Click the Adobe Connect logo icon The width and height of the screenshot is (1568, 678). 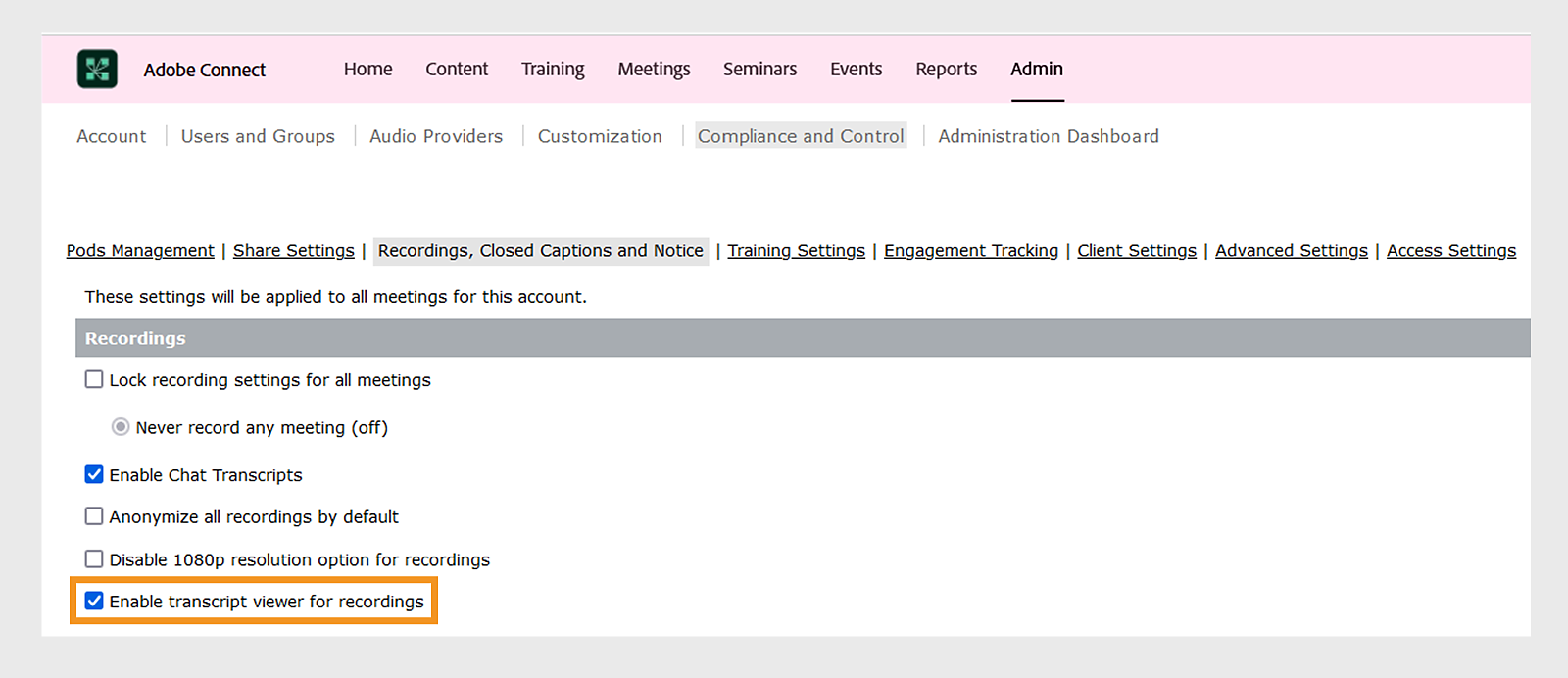tap(97, 70)
